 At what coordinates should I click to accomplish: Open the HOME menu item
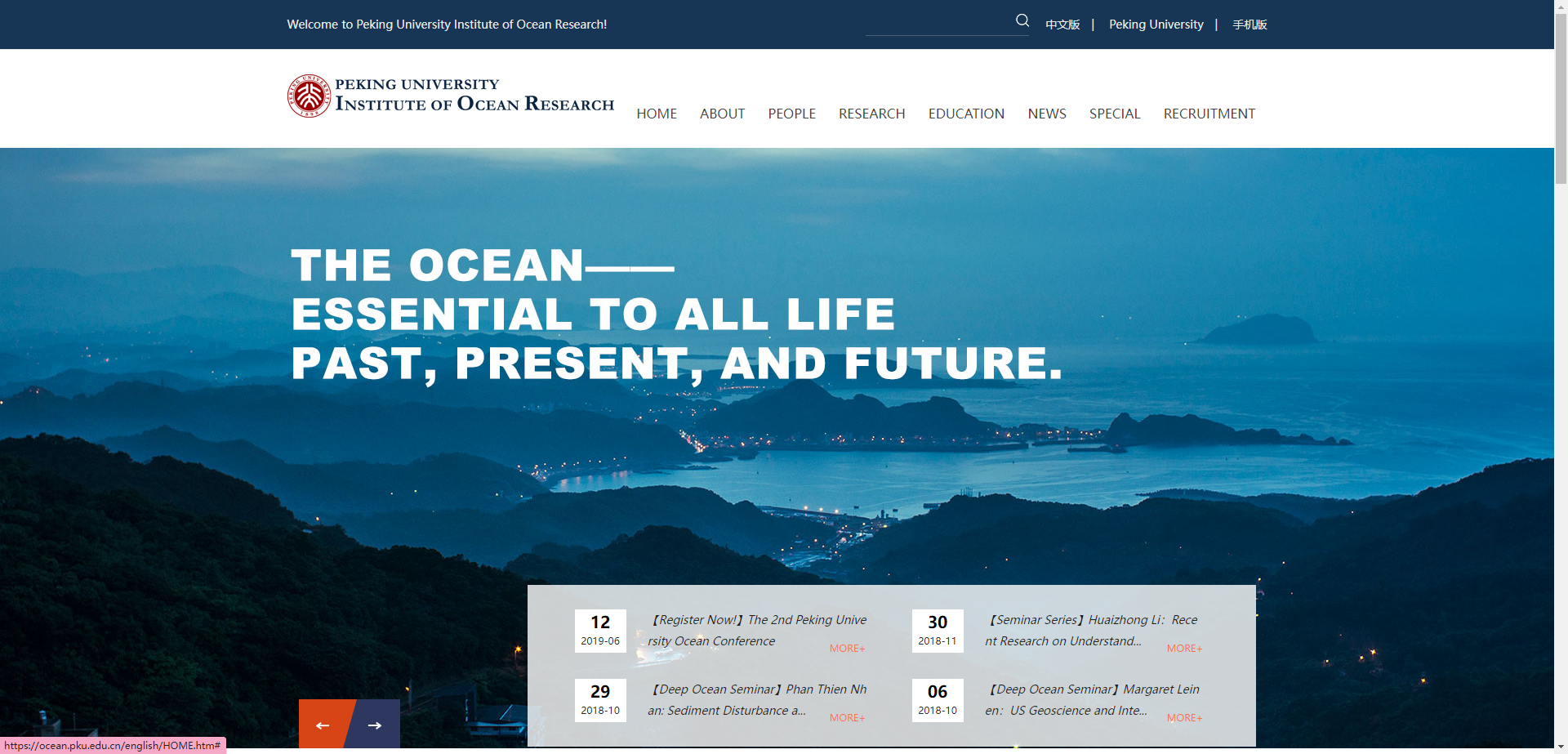[x=657, y=114]
